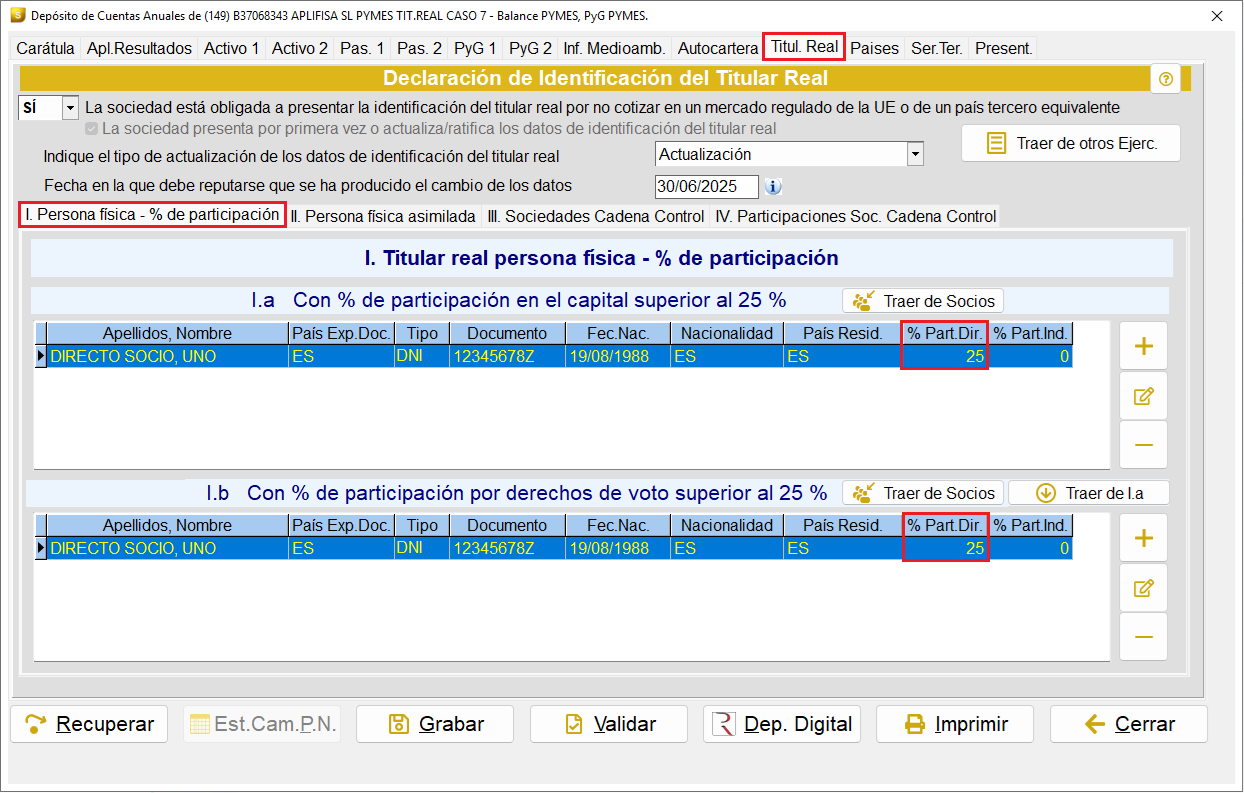Save with the Grabar button
Viewport: 1244px width, 793px height.
pos(435,724)
